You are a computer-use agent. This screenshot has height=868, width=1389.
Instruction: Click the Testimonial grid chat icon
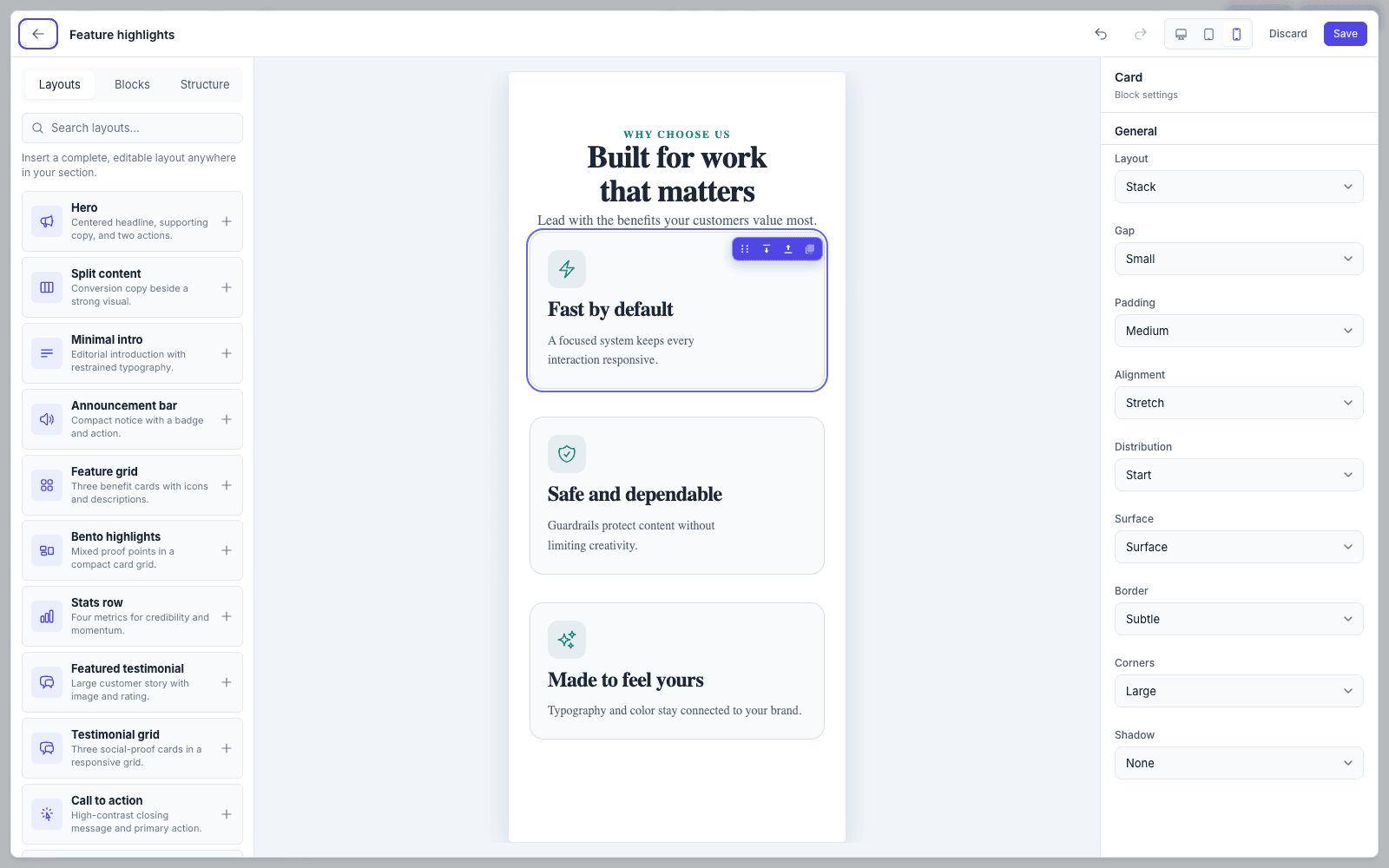(x=47, y=748)
